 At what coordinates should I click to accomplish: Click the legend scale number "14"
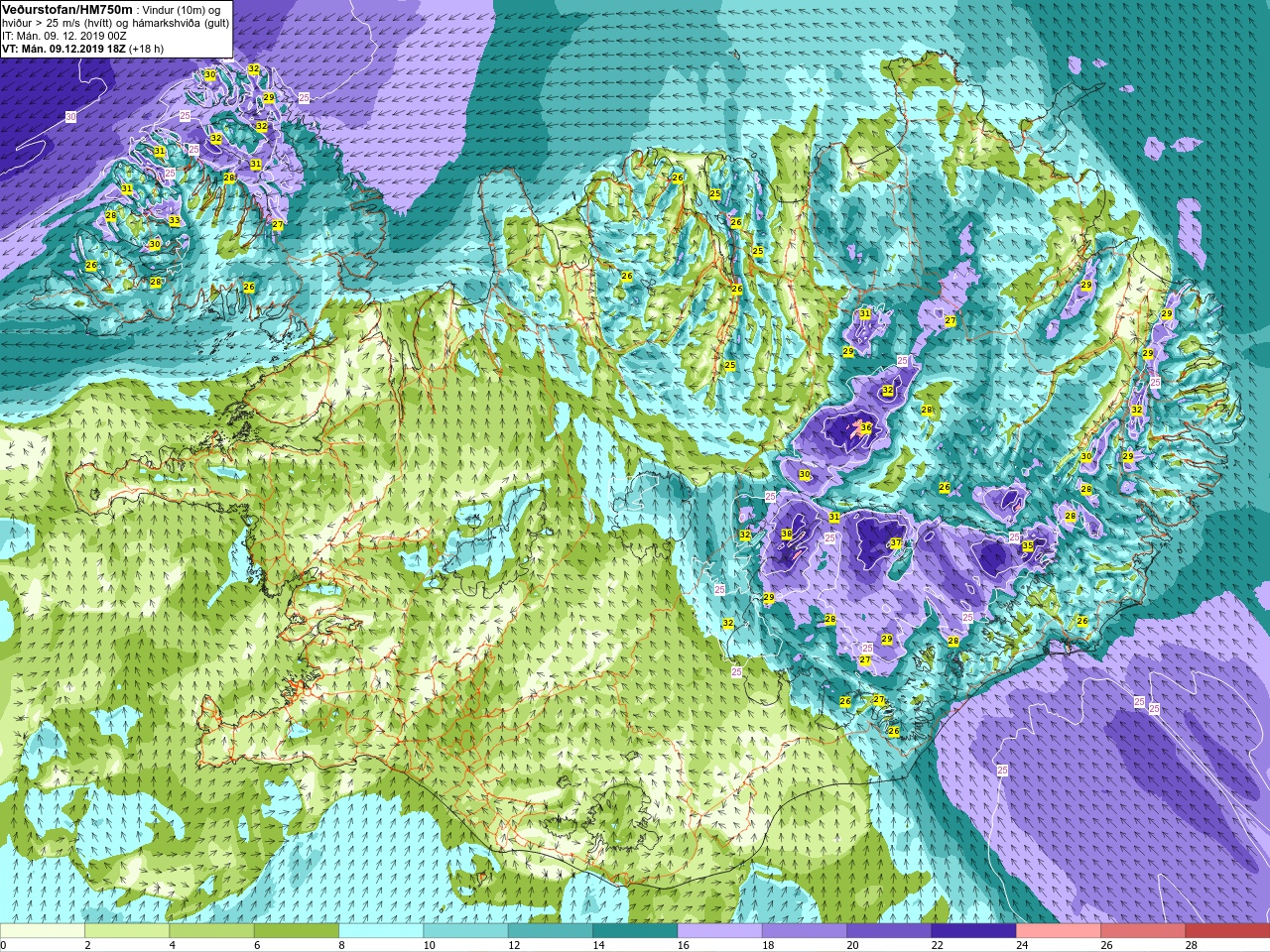pyautogui.click(x=598, y=945)
